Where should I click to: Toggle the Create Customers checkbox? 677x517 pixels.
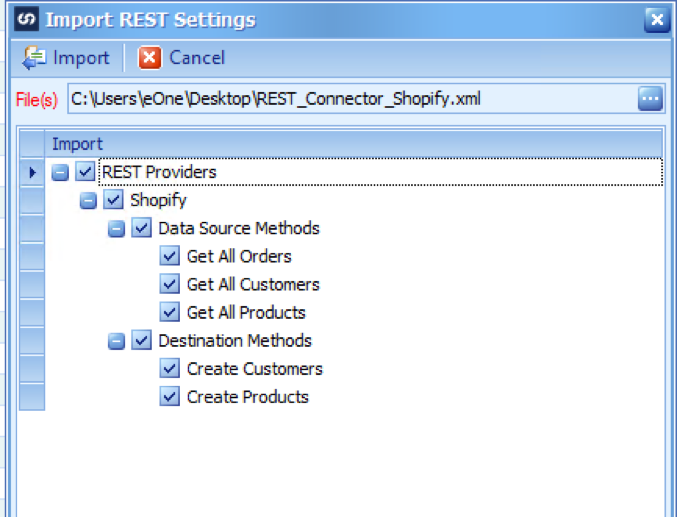click(x=170, y=369)
